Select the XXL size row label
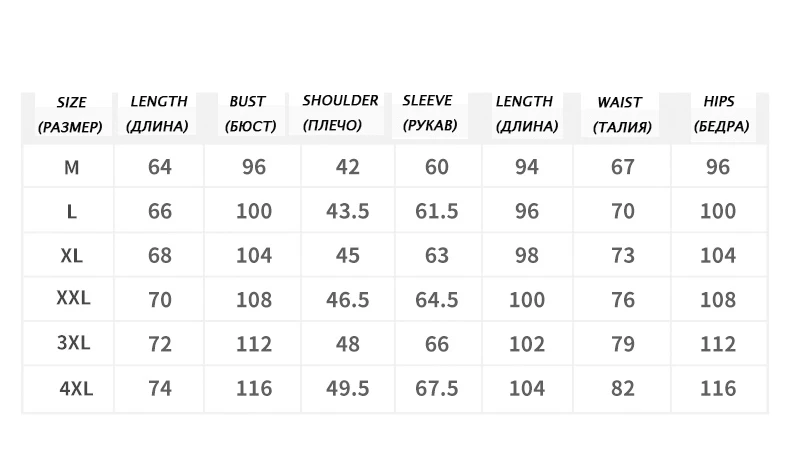The image size is (790, 469). tap(71, 299)
